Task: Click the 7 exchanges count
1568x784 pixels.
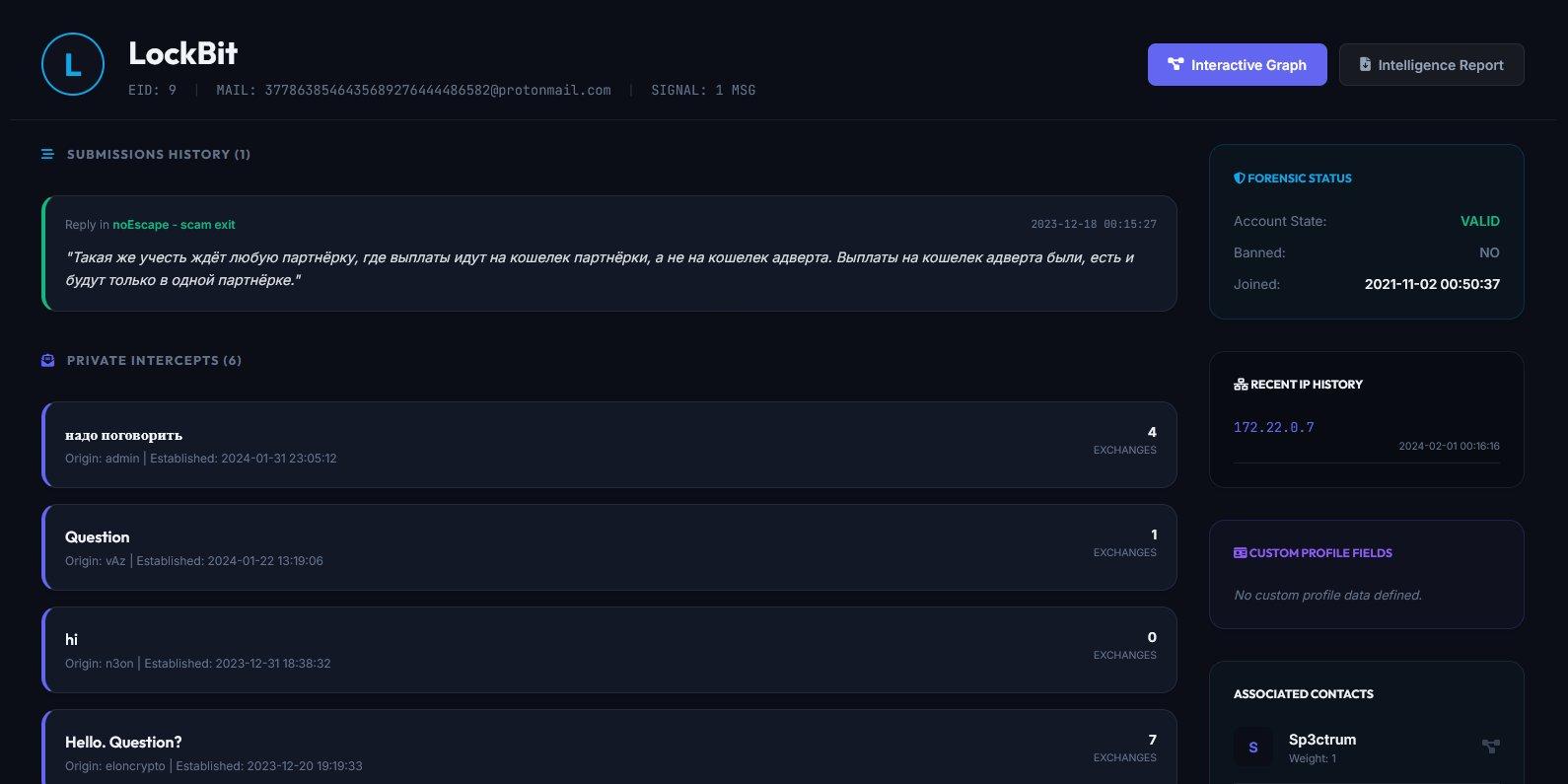Action: 1152,740
